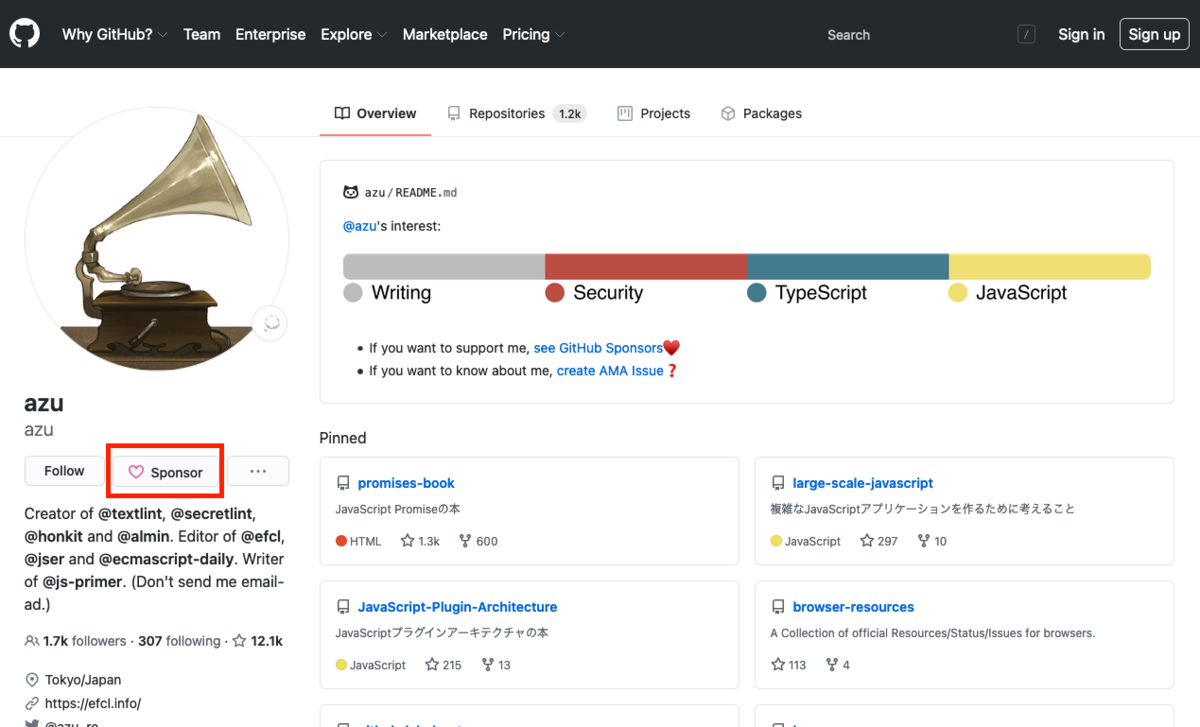Click the heart icon inside Sponsor button
The image size is (1200, 727).
(x=139, y=470)
